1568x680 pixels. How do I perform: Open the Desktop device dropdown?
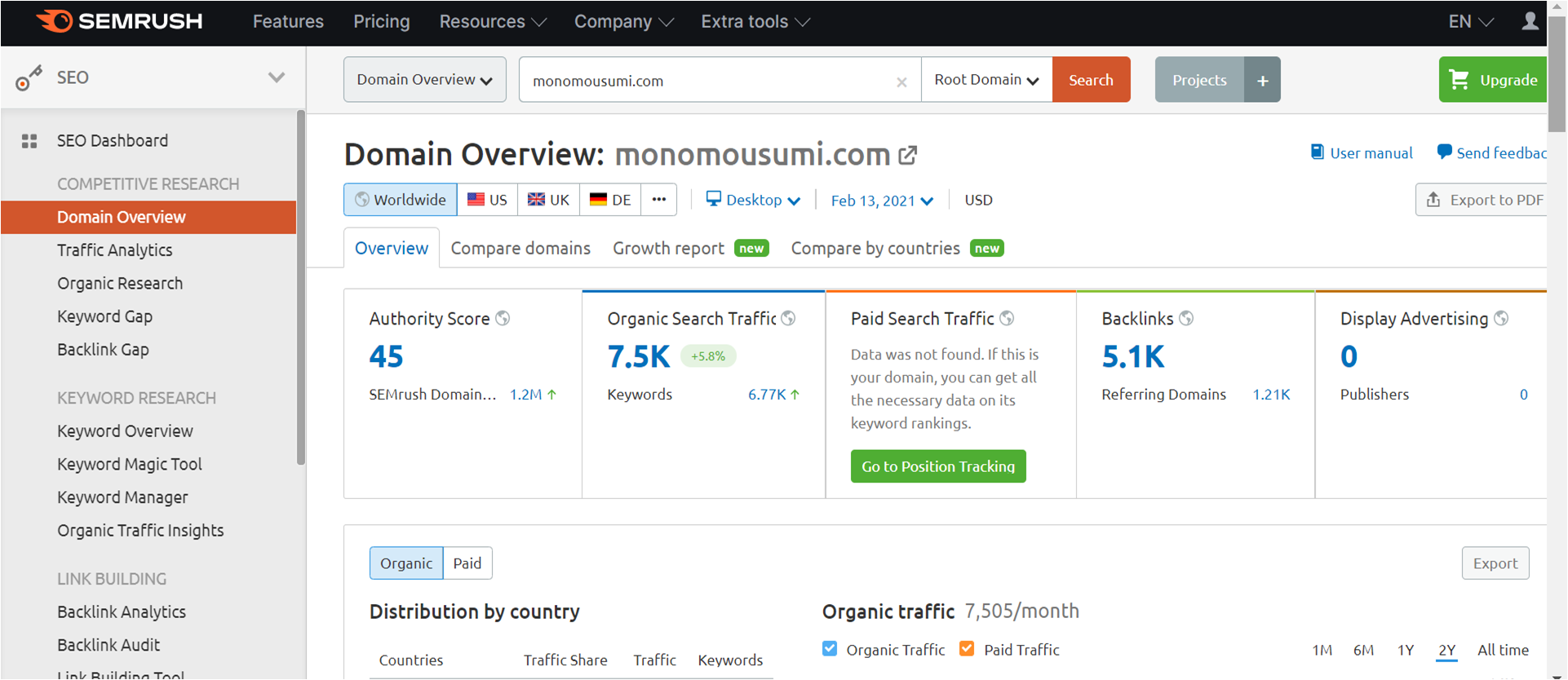tap(753, 200)
